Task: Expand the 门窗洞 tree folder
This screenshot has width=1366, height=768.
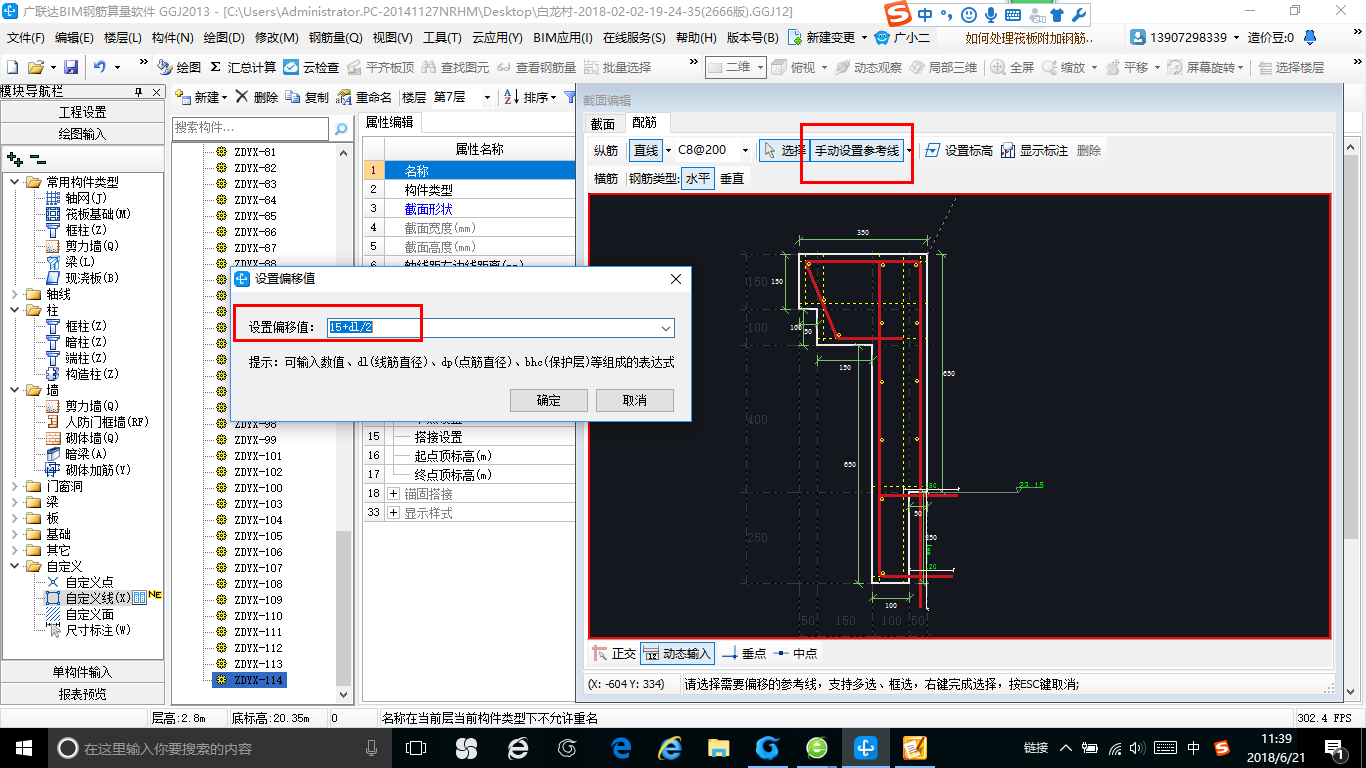Action: tap(15, 486)
